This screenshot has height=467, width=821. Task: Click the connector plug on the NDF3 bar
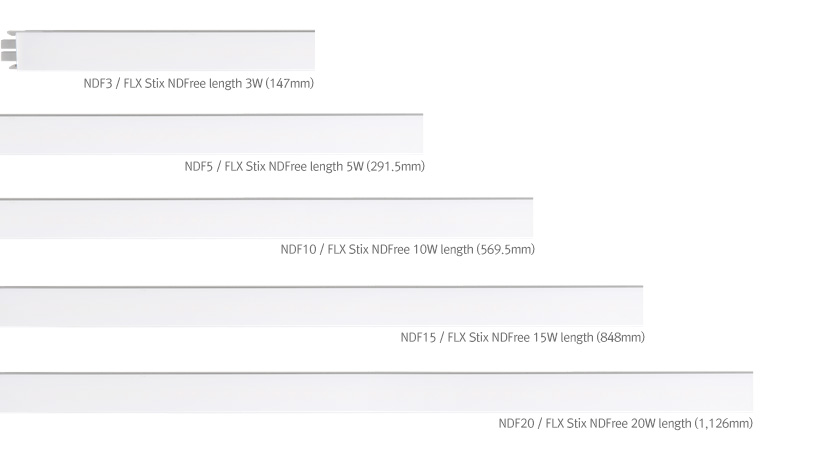point(10,52)
